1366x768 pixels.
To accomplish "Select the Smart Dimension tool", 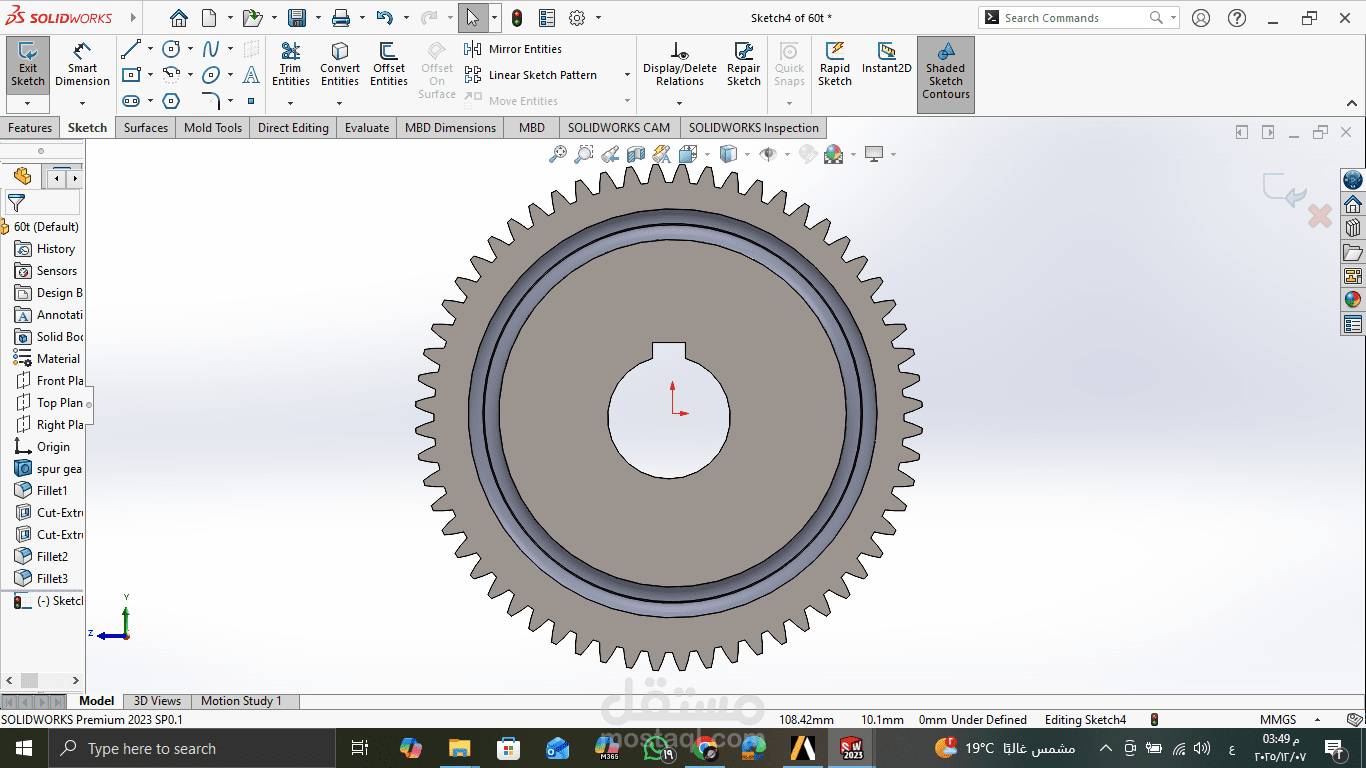I will coord(82,64).
